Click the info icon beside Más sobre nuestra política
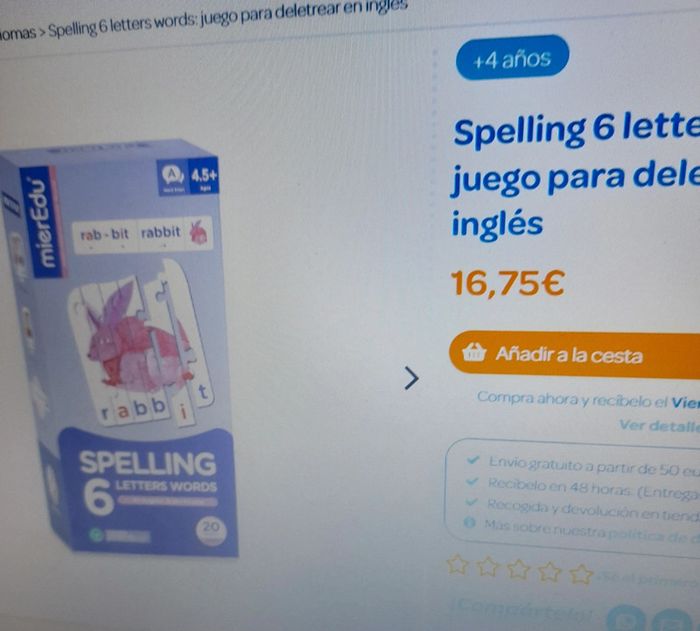The height and width of the screenshot is (631, 700). pyautogui.click(x=469, y=522)
